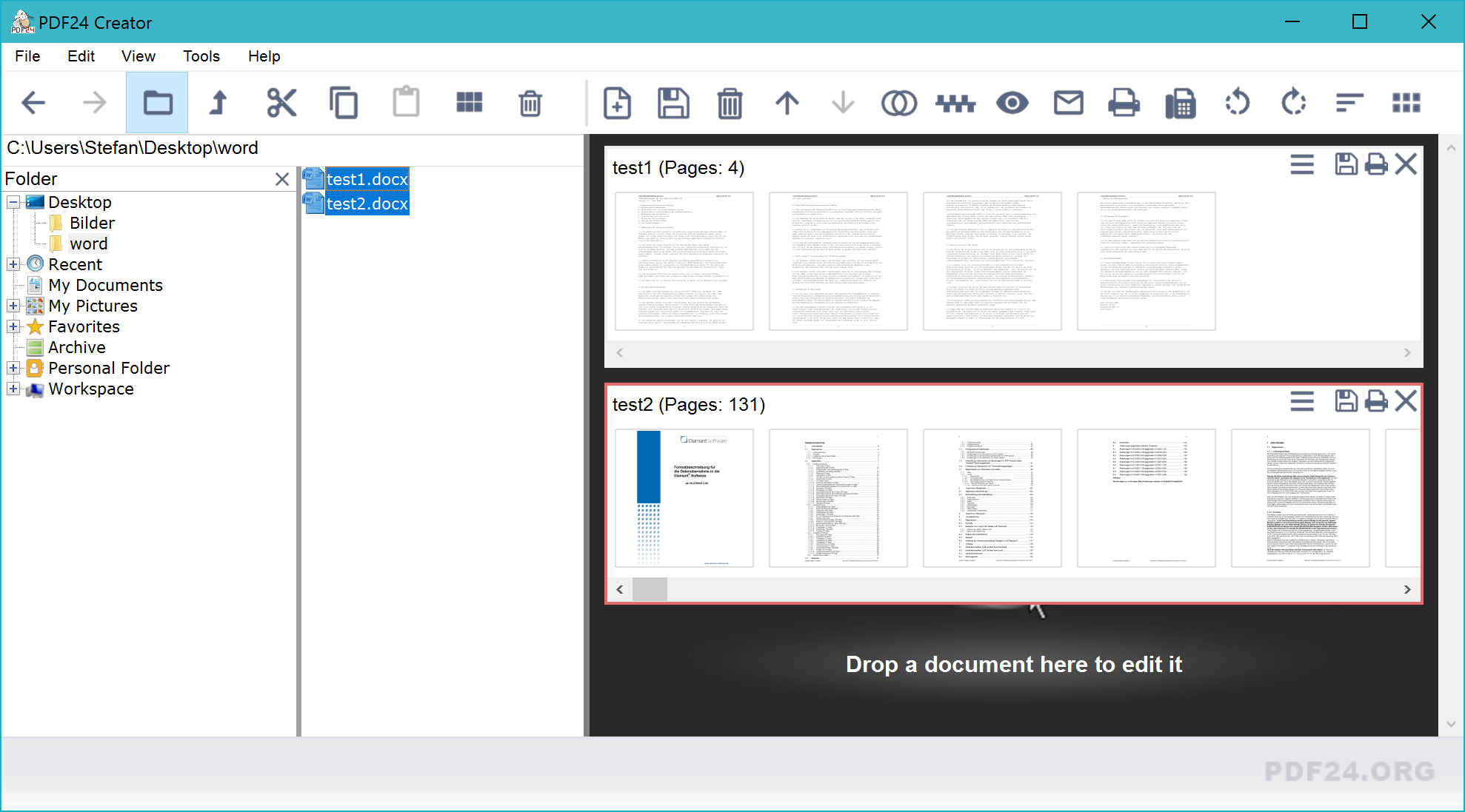
Task: Expand the My Pictures tree node
Action: [x=13, y=306]
